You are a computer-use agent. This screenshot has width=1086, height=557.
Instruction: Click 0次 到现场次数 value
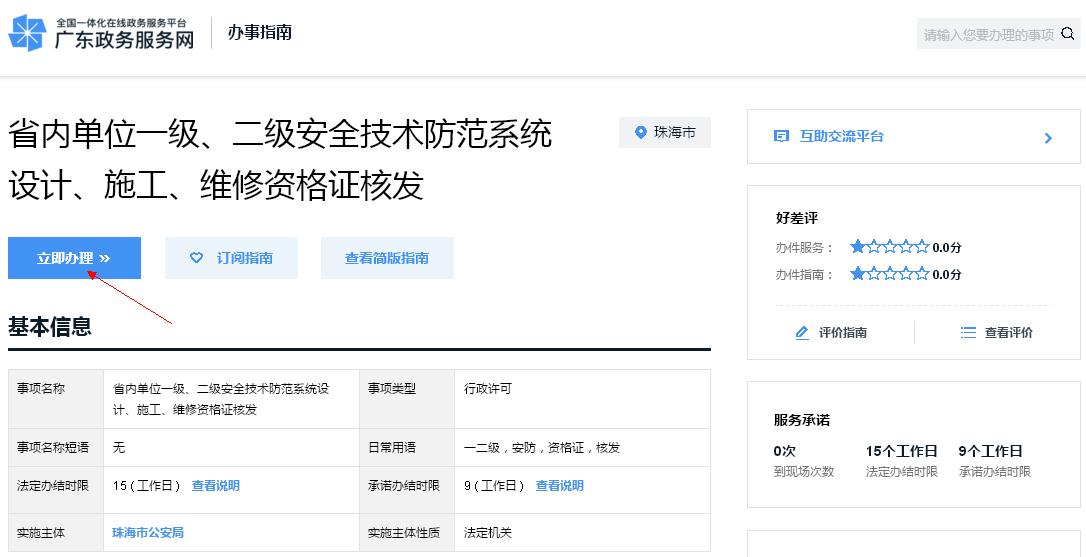pos(785,451)
